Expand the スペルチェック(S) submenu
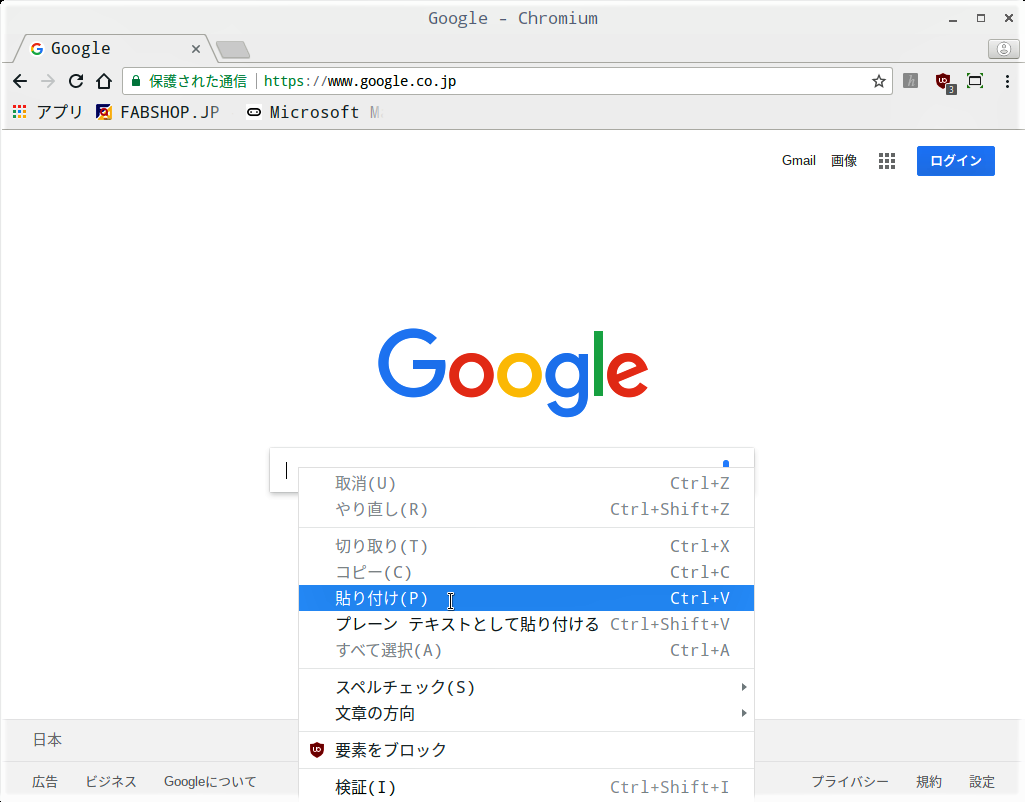Viewport: 1025px width, 802px height. tap(526, 687)
